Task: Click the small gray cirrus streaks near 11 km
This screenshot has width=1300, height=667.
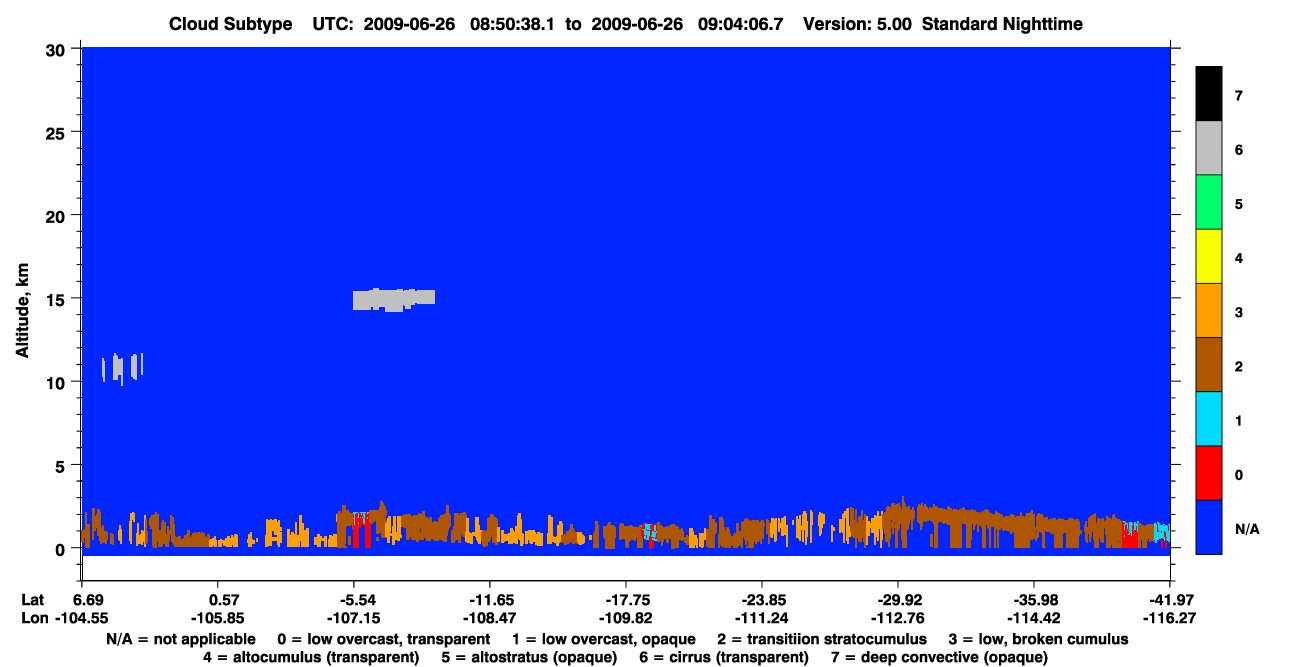Action: point(122,367)
